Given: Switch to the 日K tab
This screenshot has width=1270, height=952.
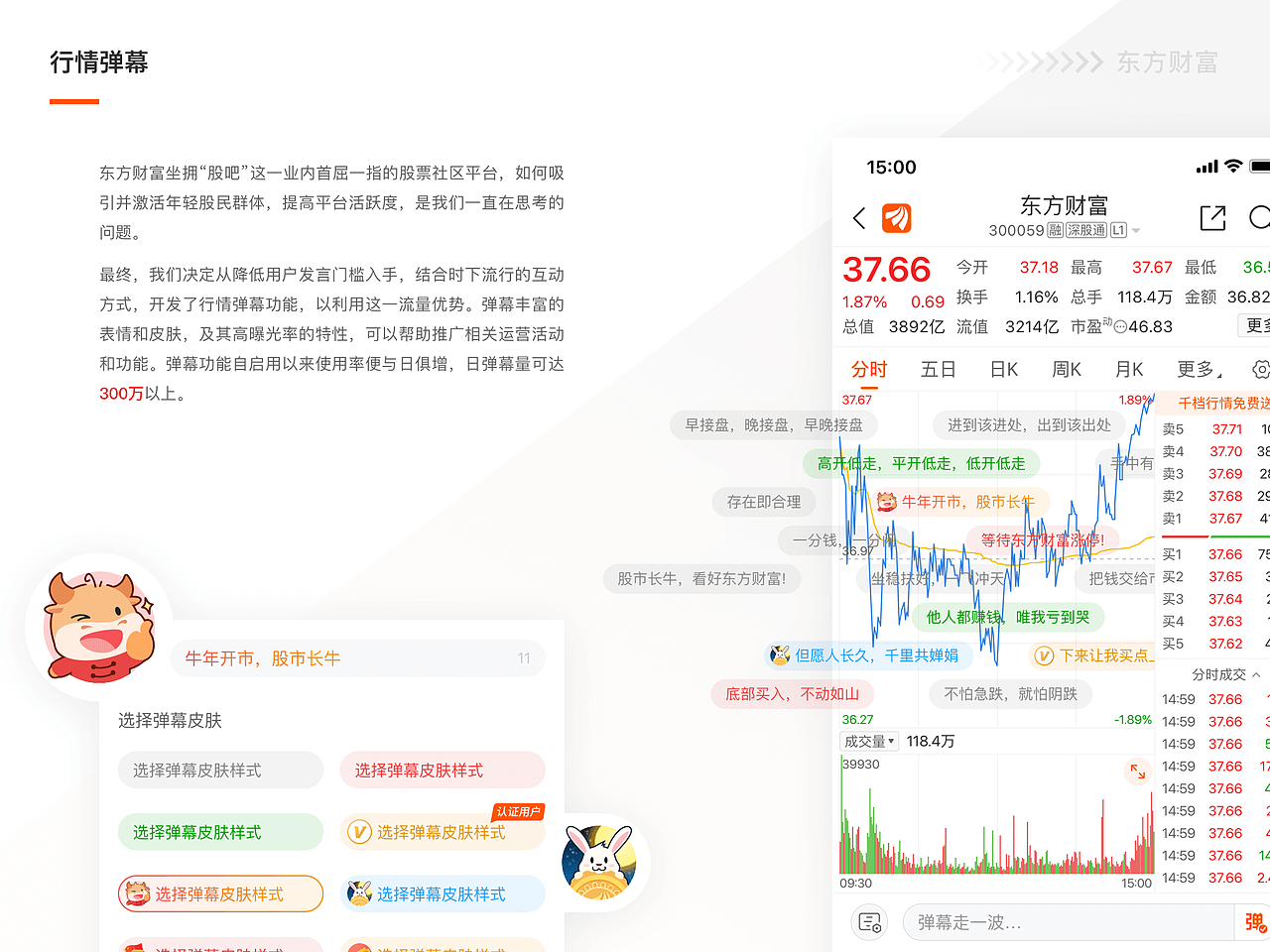Looking at the screenshot, I should click(1004, 369).
